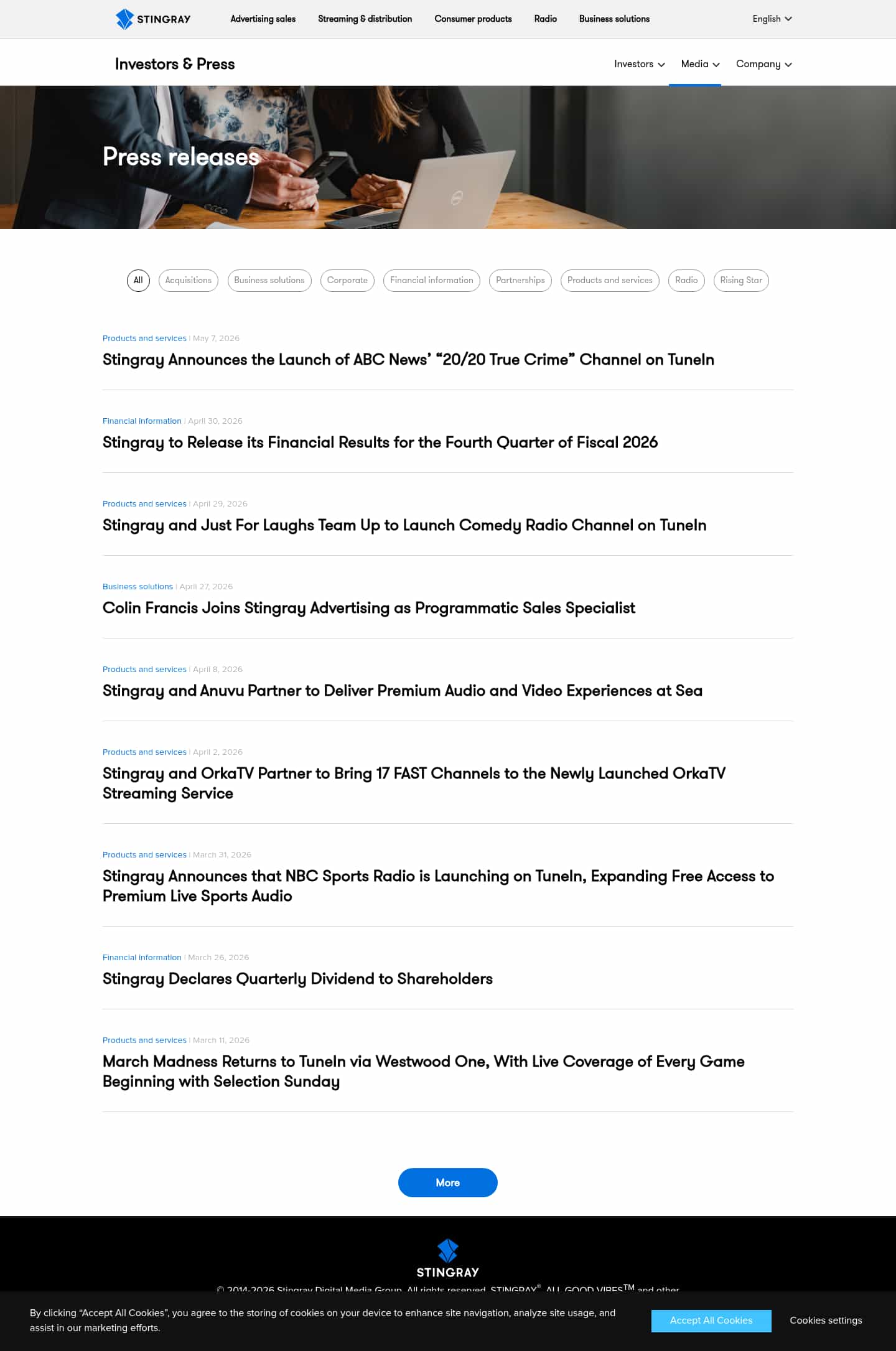This screenshot has height=1351, width=896.
Task: Open the NBC Sports Radio launch release
Action: tap(438, 886)
